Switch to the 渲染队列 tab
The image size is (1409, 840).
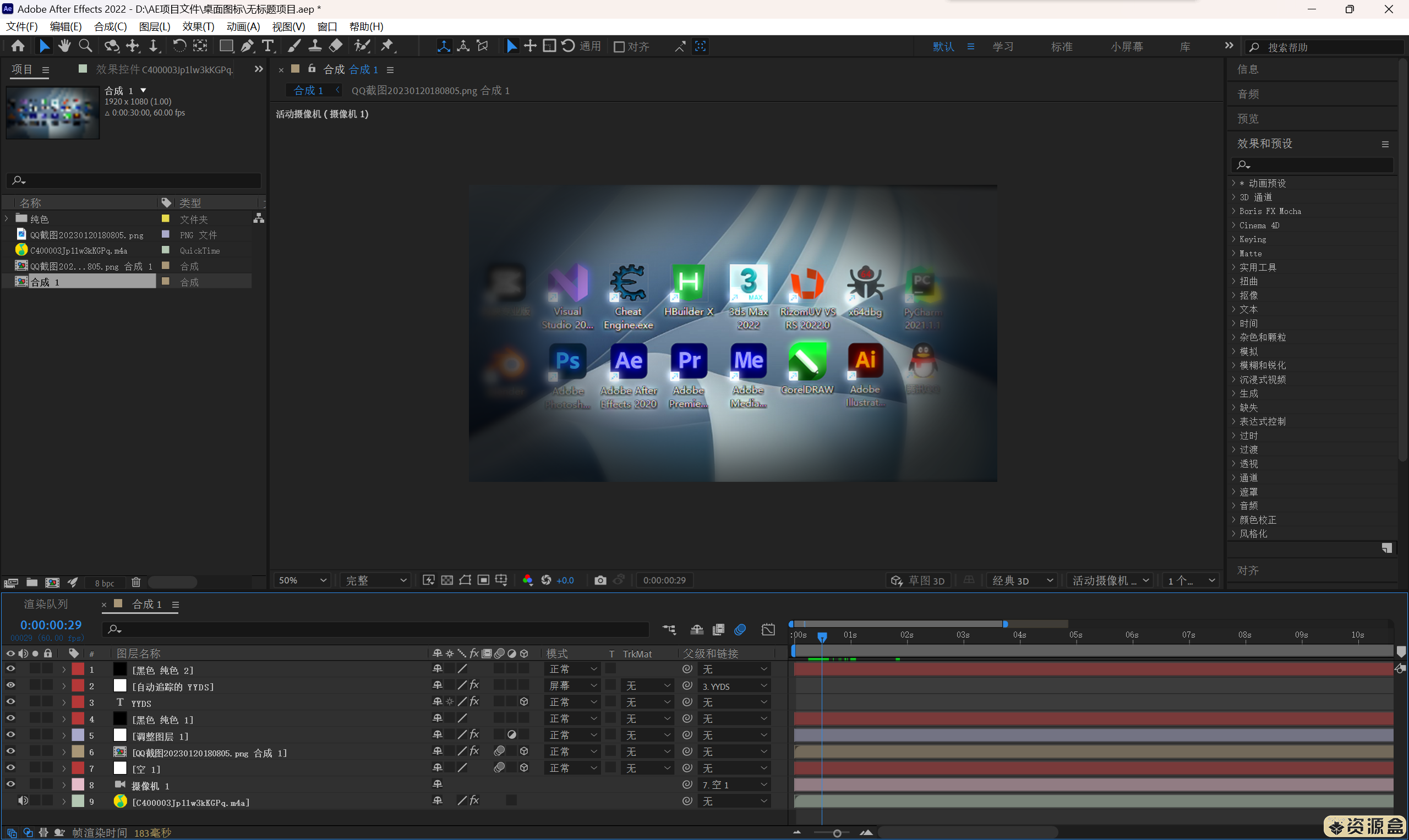[x=45, y=605]
